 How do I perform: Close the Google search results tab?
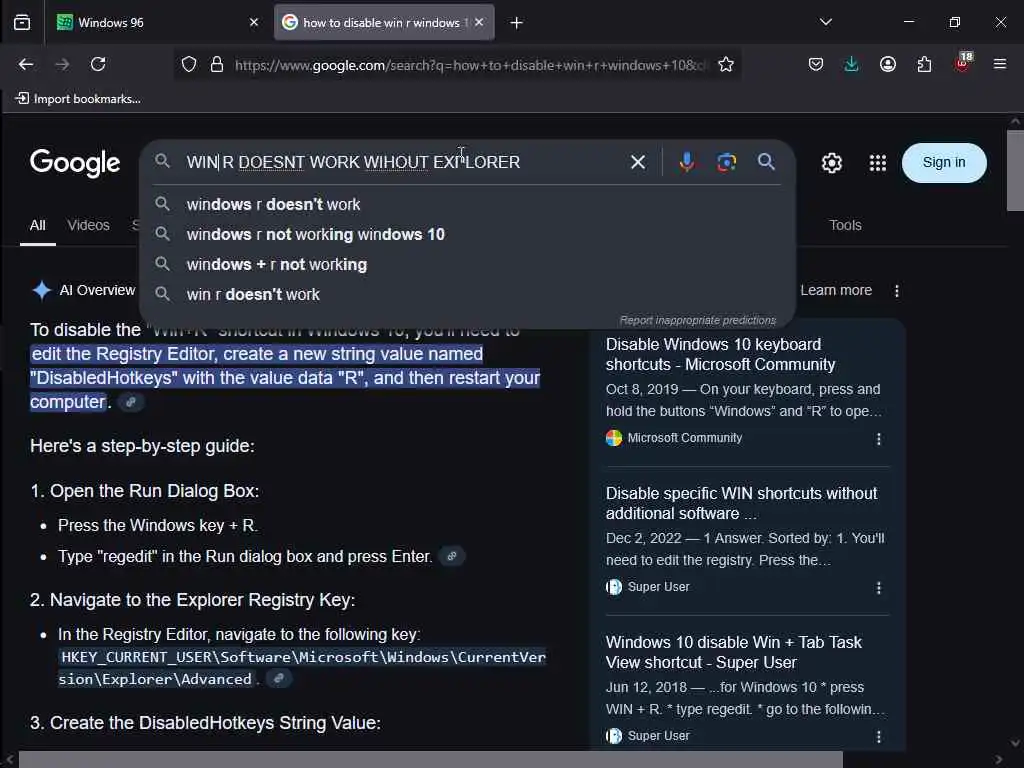tap(479, 22)
